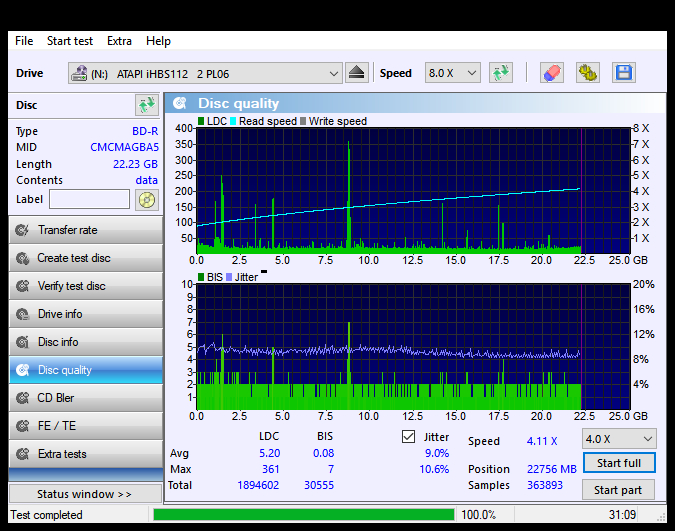This screenshot has width=675, height=531.
Task: Click the FE / TE icon
Action: point(22,426)
